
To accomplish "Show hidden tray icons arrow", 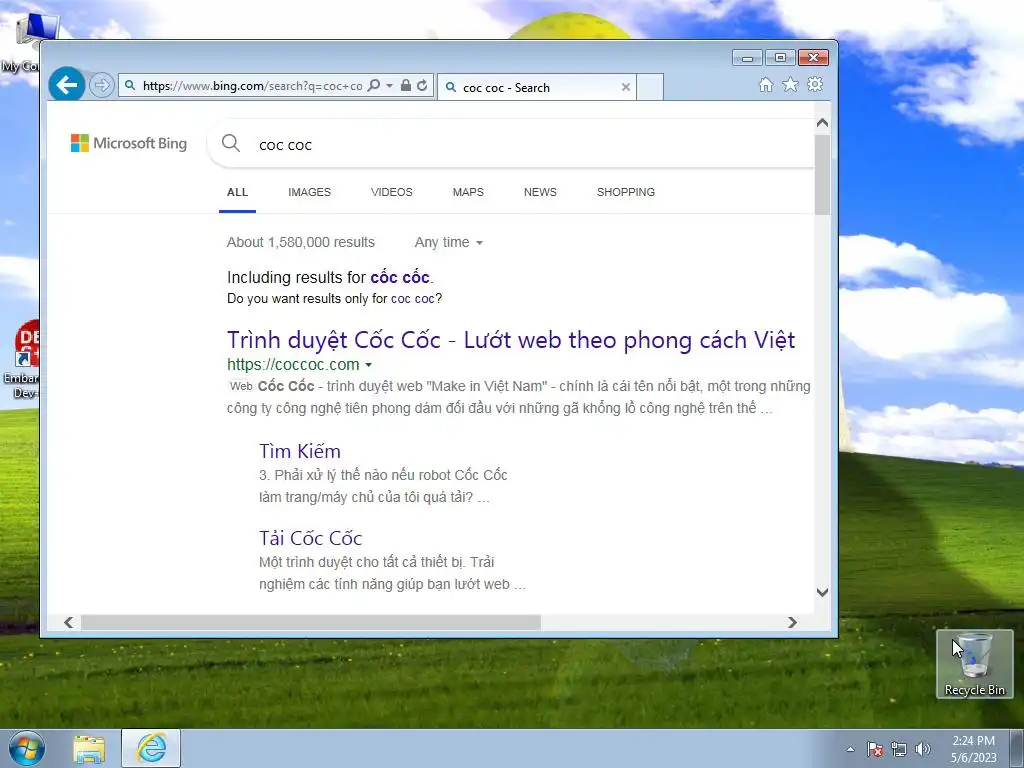I will click(850, 749).
